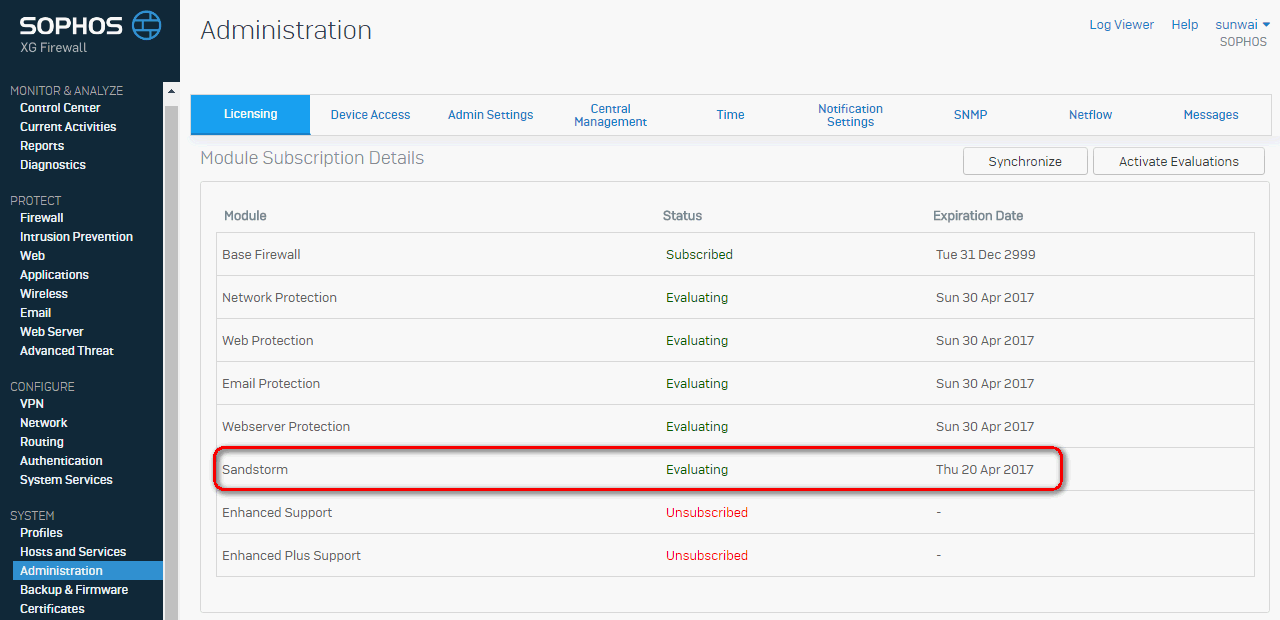Click the Activate Evaluations button
1280x620 pixels.
point(1179,161)
